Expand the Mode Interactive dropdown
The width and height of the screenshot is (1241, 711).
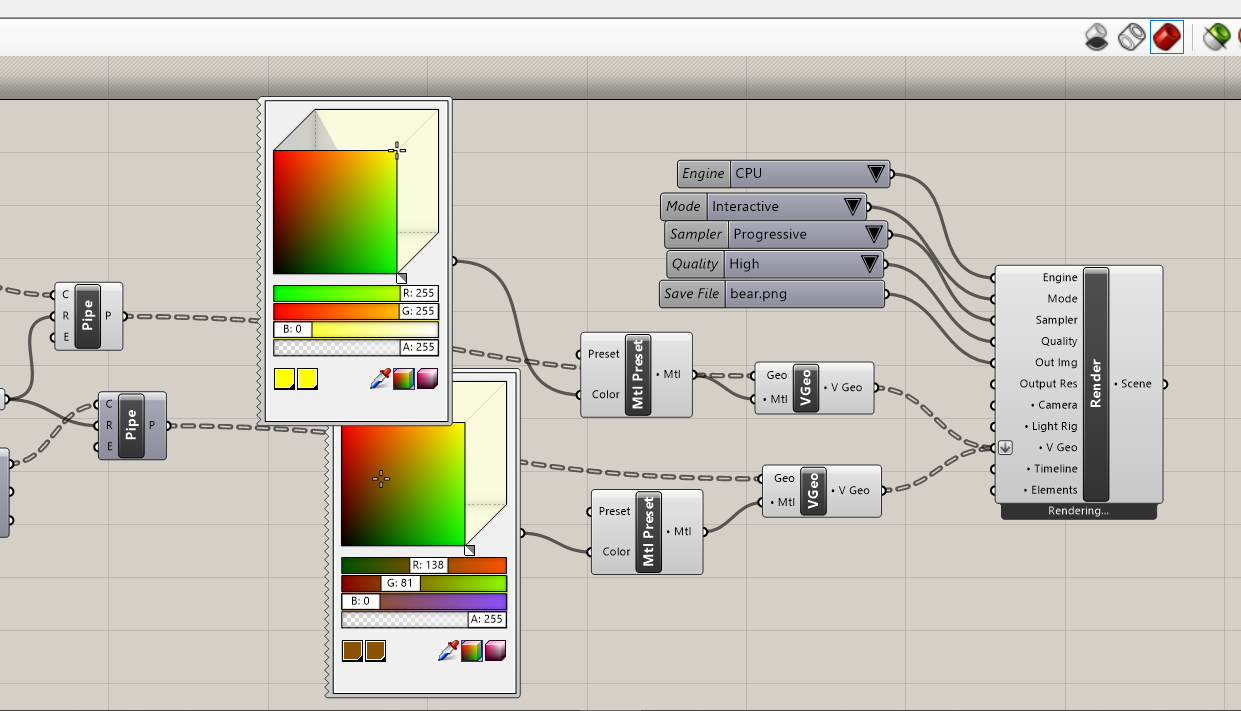click(852, 207)
